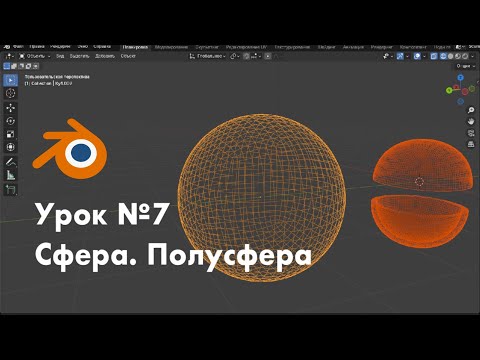Click blue Z axis on navigation gizmo
This screenshot has height=360, width=480.
(460, 77)
